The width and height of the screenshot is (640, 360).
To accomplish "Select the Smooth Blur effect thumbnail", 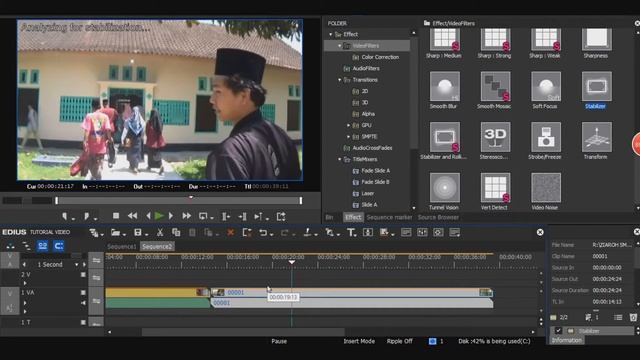I will pos(444,87).
